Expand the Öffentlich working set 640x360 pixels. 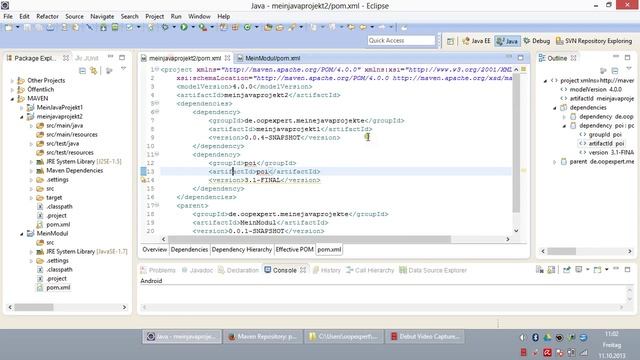click(12, 90)
